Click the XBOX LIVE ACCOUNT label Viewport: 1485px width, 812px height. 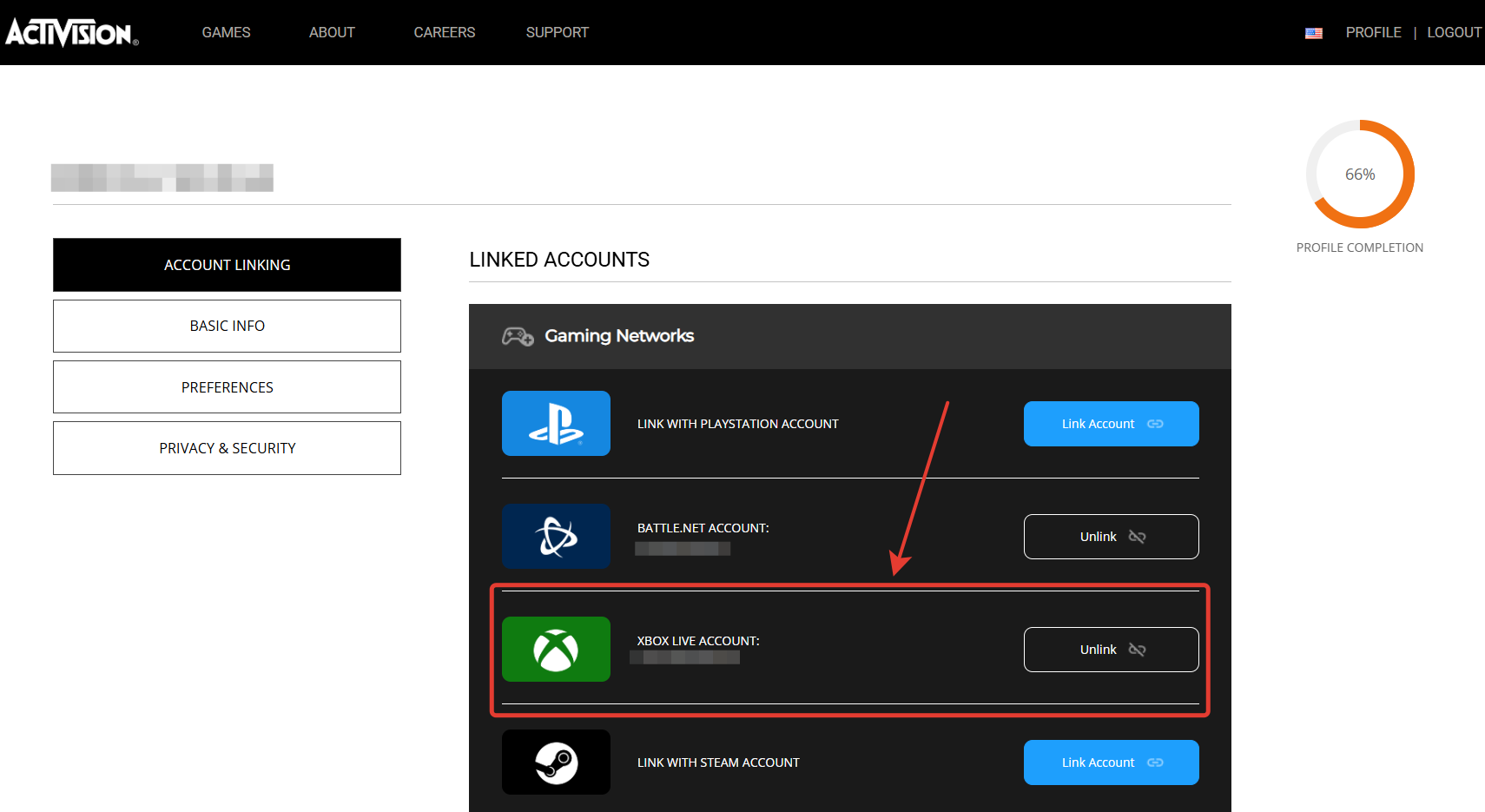coord(698,641)
